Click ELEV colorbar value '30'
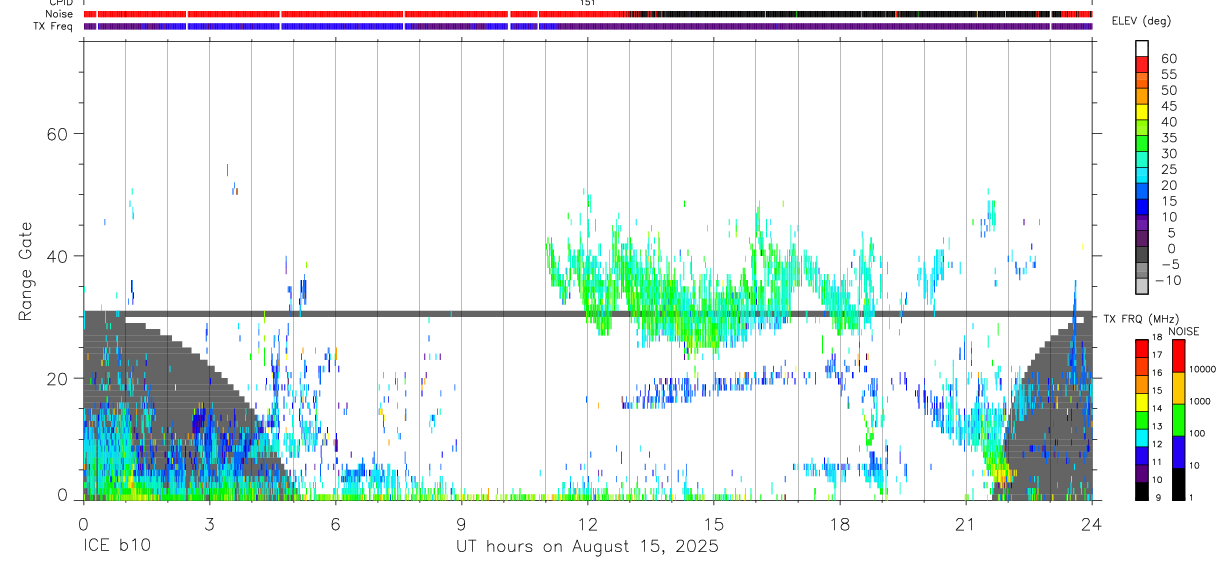 pos(1169,153)
